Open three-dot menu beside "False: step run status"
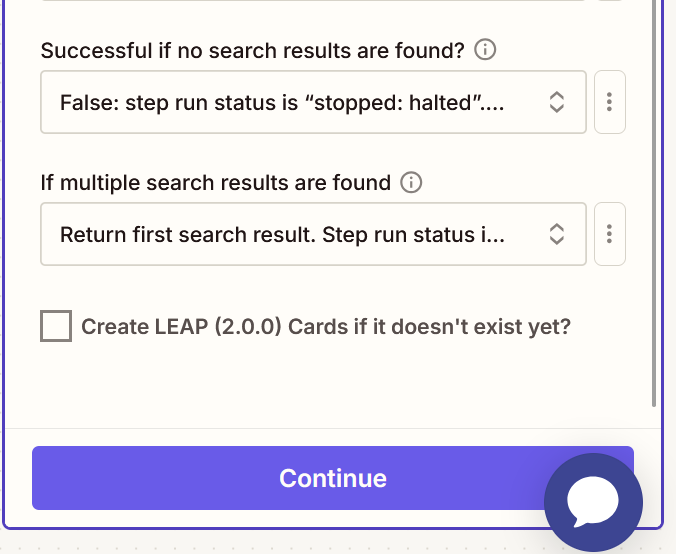This screenshot has height=554, width=676. click(x=609, y=102)
